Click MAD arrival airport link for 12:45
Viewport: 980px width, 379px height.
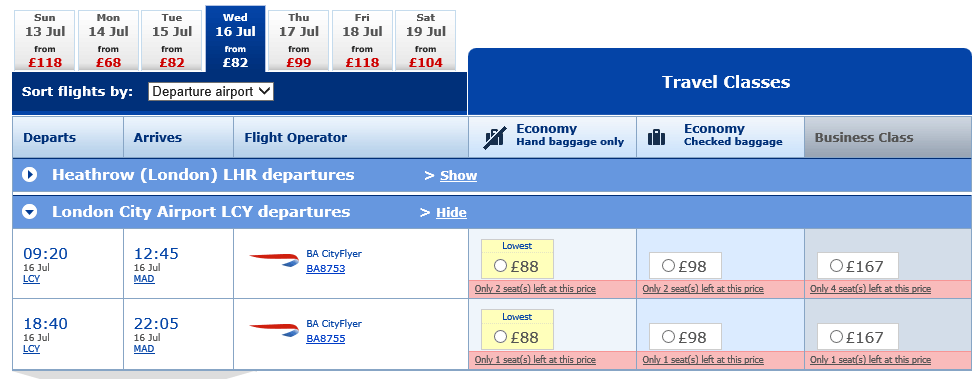pos(144,279)
